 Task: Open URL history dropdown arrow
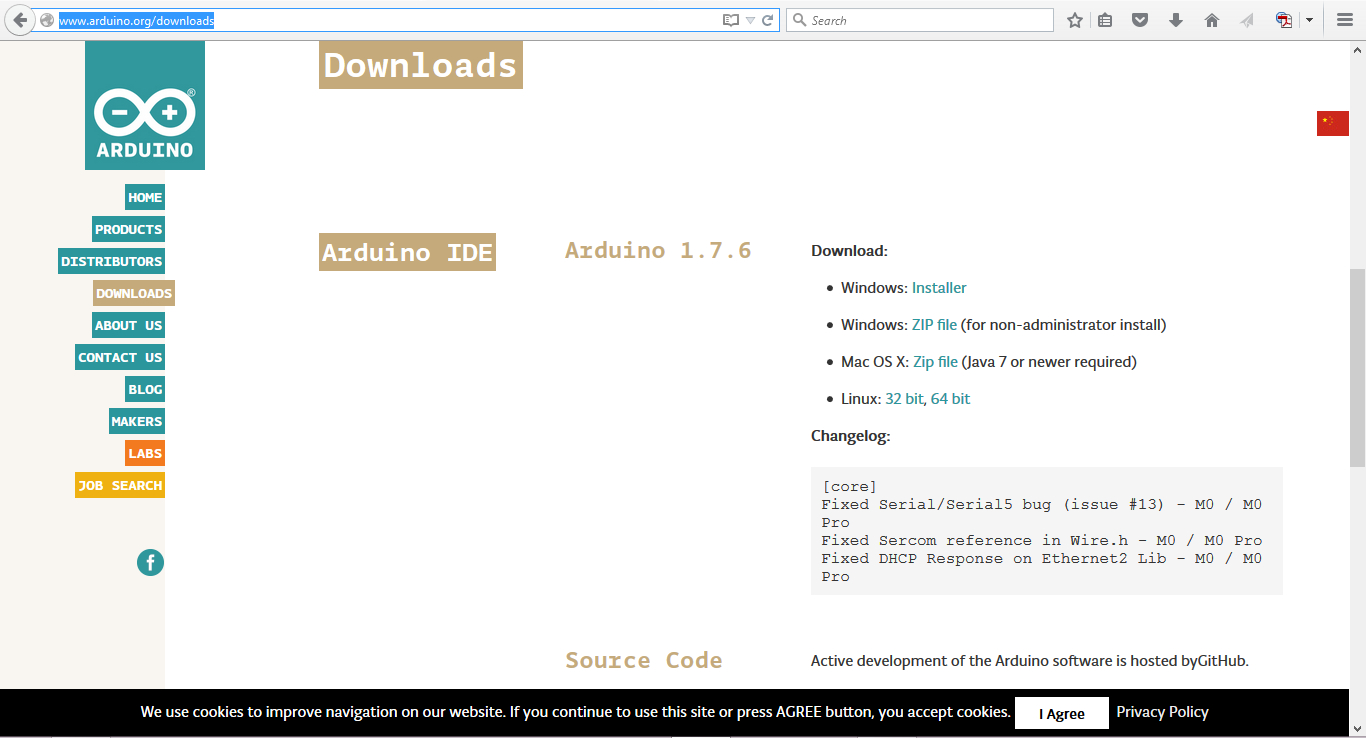pos(750,20)
